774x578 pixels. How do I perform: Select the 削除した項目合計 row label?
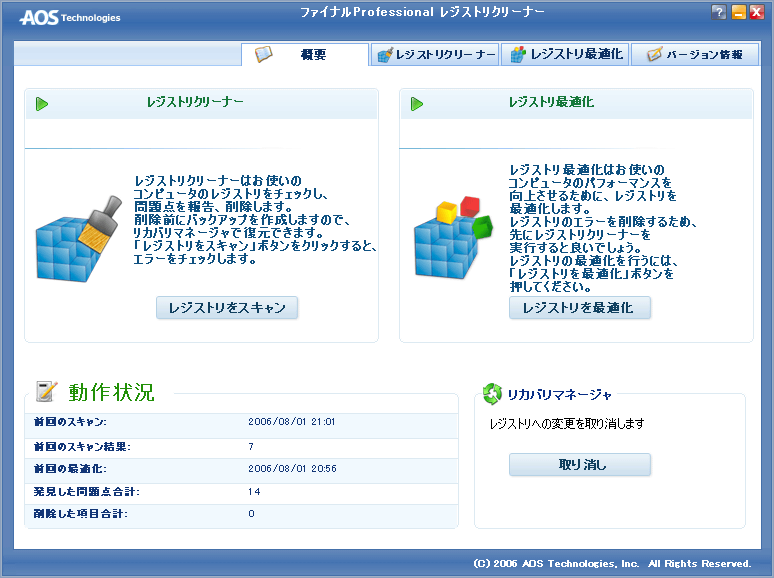coord(81,514)
